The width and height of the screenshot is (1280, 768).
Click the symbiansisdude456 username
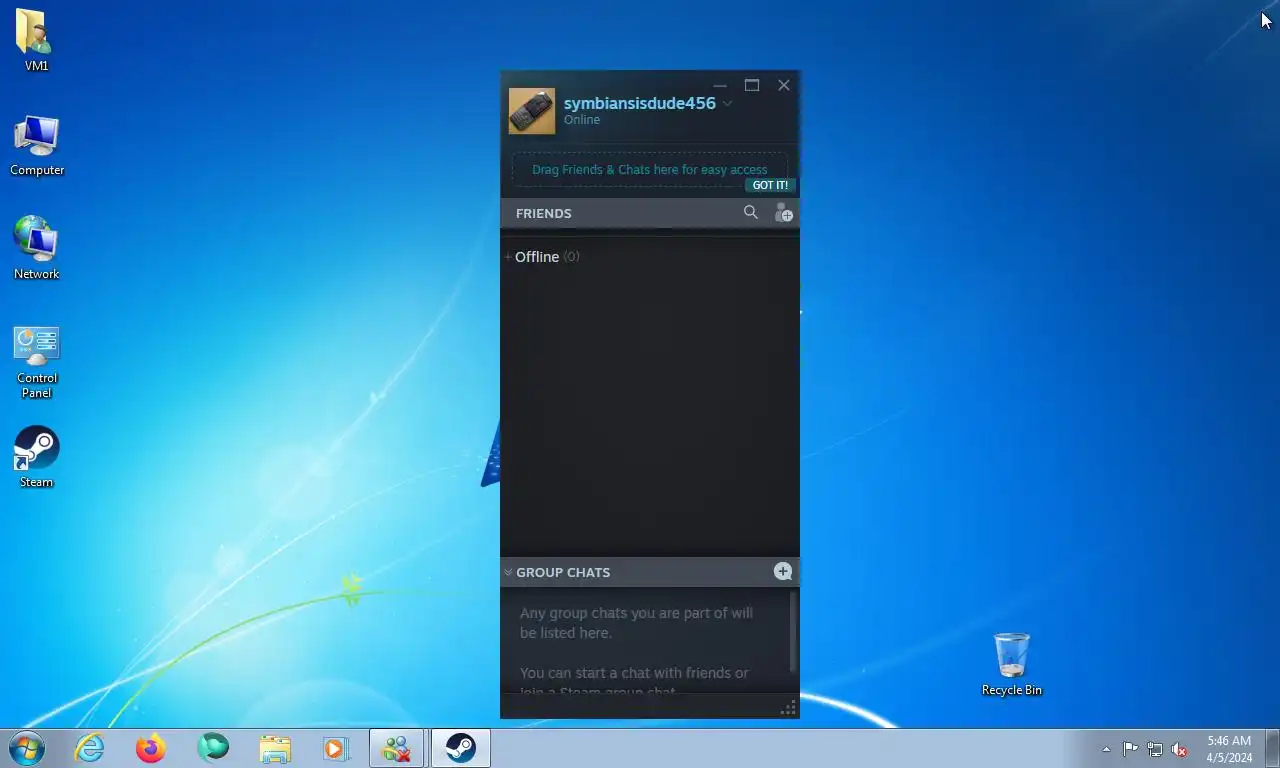640,103
